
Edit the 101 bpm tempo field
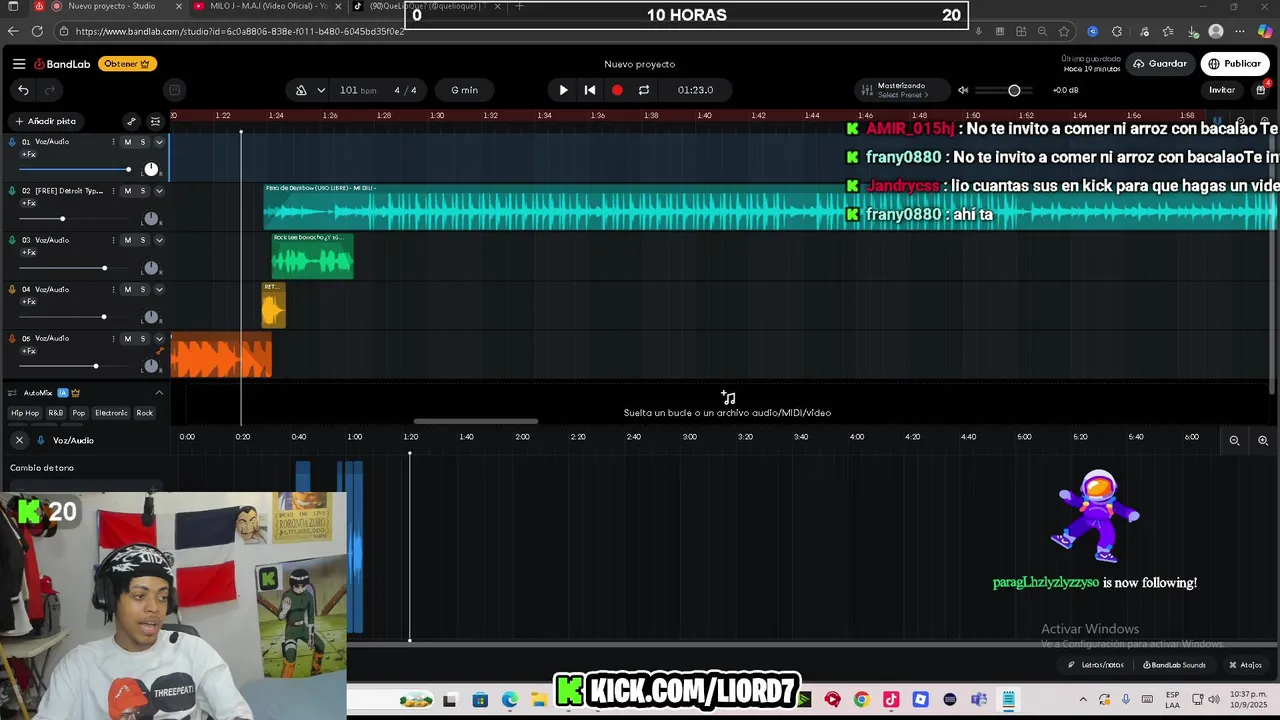(357, 90)
